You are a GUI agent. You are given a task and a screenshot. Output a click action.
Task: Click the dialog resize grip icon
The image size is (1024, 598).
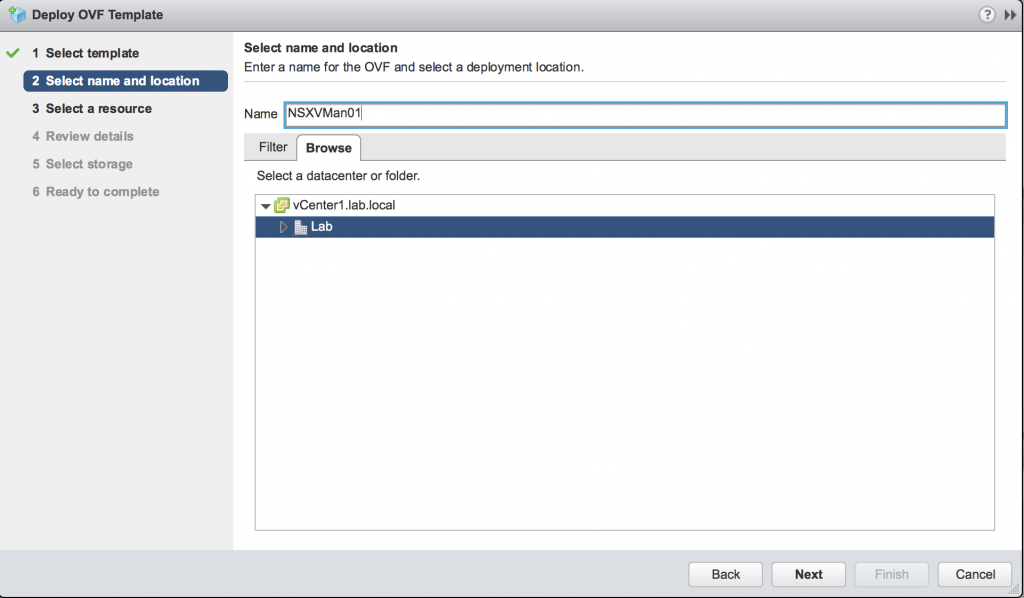(x=1014, y=590)
